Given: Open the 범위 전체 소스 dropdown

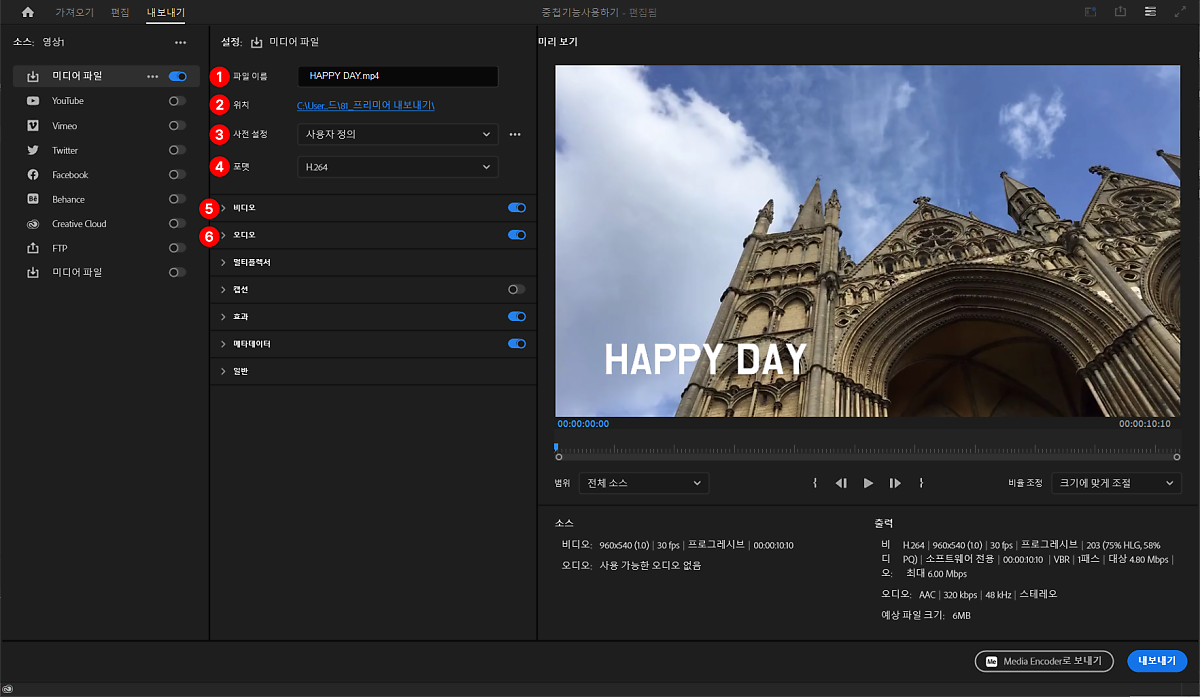Looking at the screenshot, I should [644, 483].
